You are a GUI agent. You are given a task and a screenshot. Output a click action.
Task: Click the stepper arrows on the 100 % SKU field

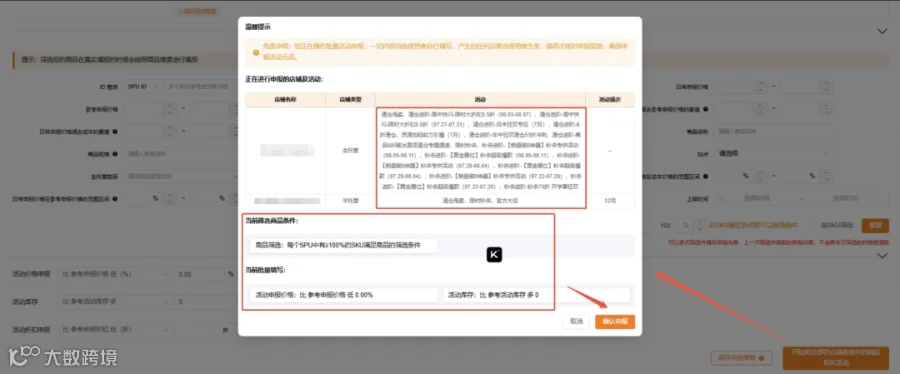[699, 225]
